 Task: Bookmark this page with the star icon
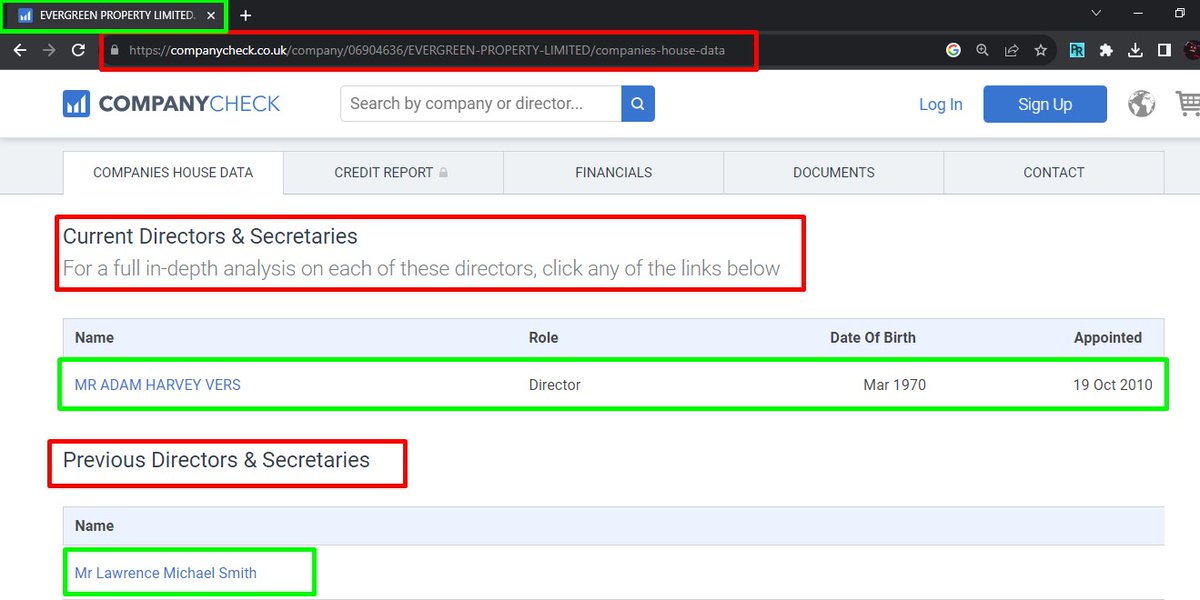1041,50
